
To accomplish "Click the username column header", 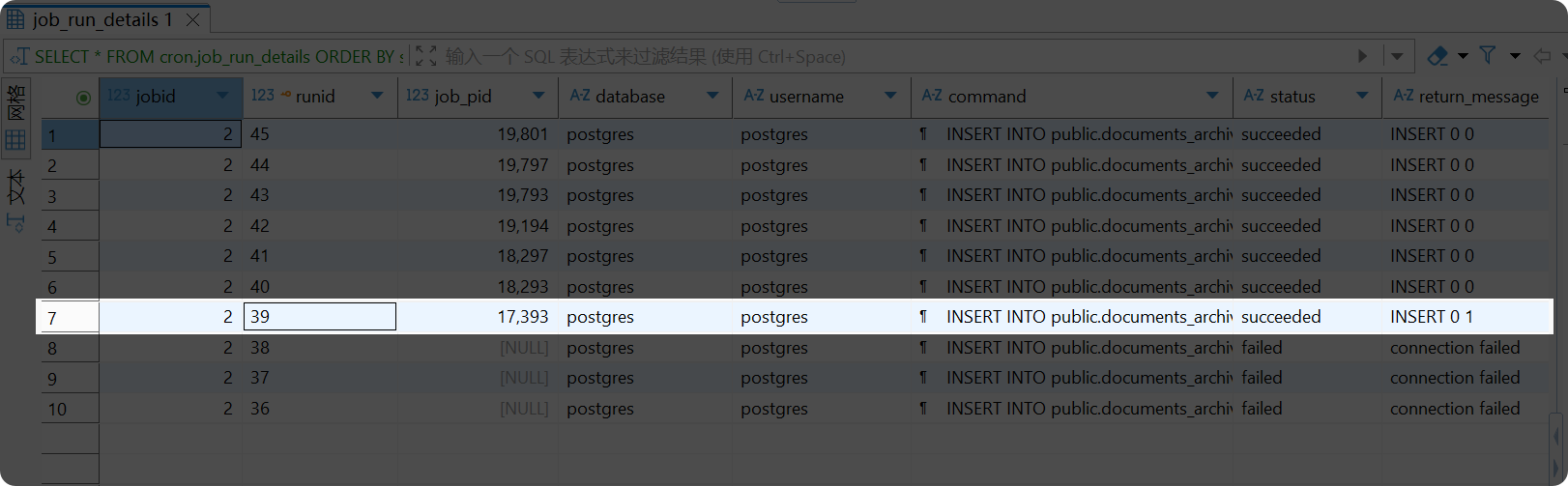I will (805, 97).
